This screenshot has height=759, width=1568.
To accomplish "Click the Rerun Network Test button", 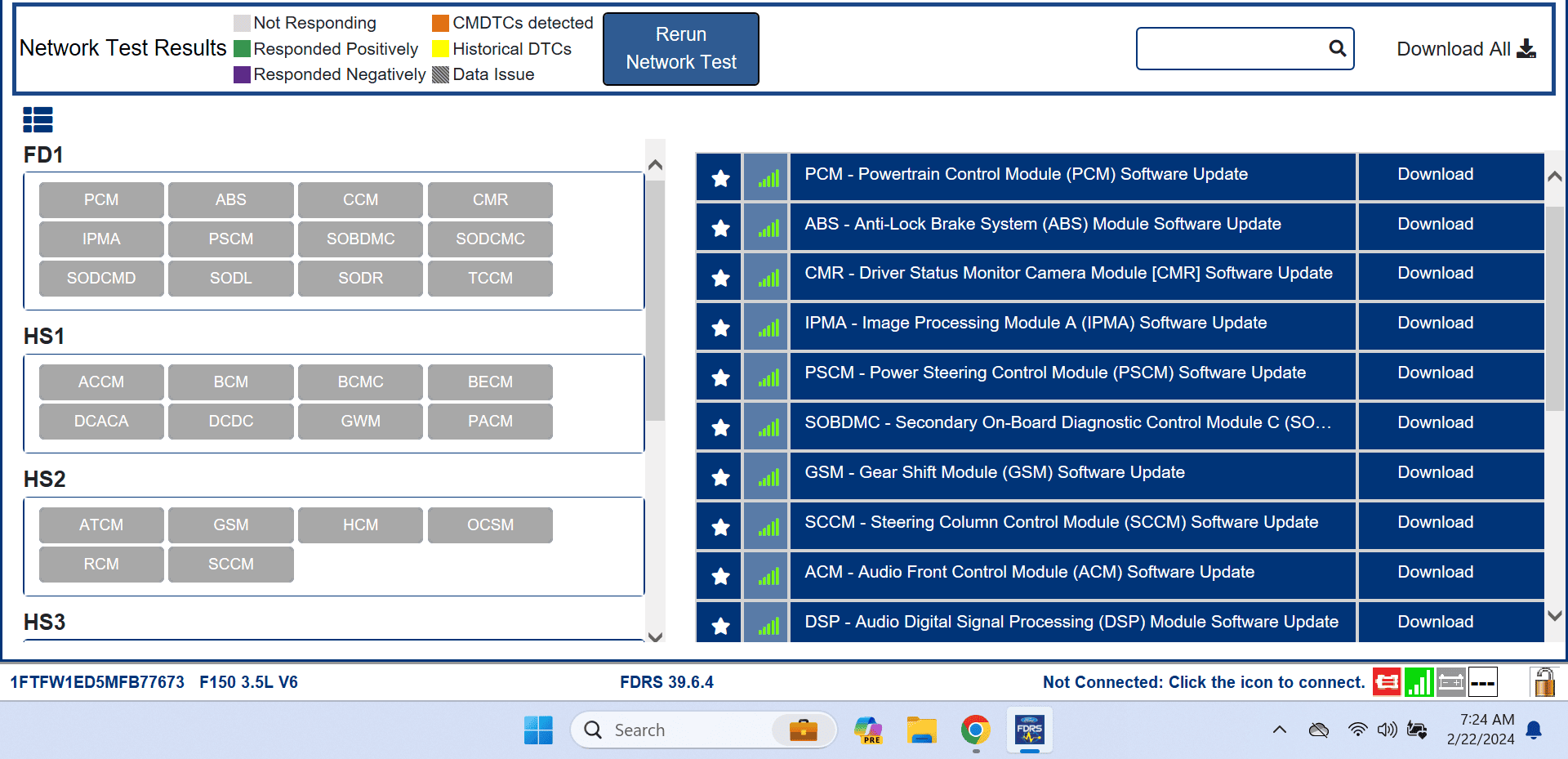I will [x=680, y=48].
